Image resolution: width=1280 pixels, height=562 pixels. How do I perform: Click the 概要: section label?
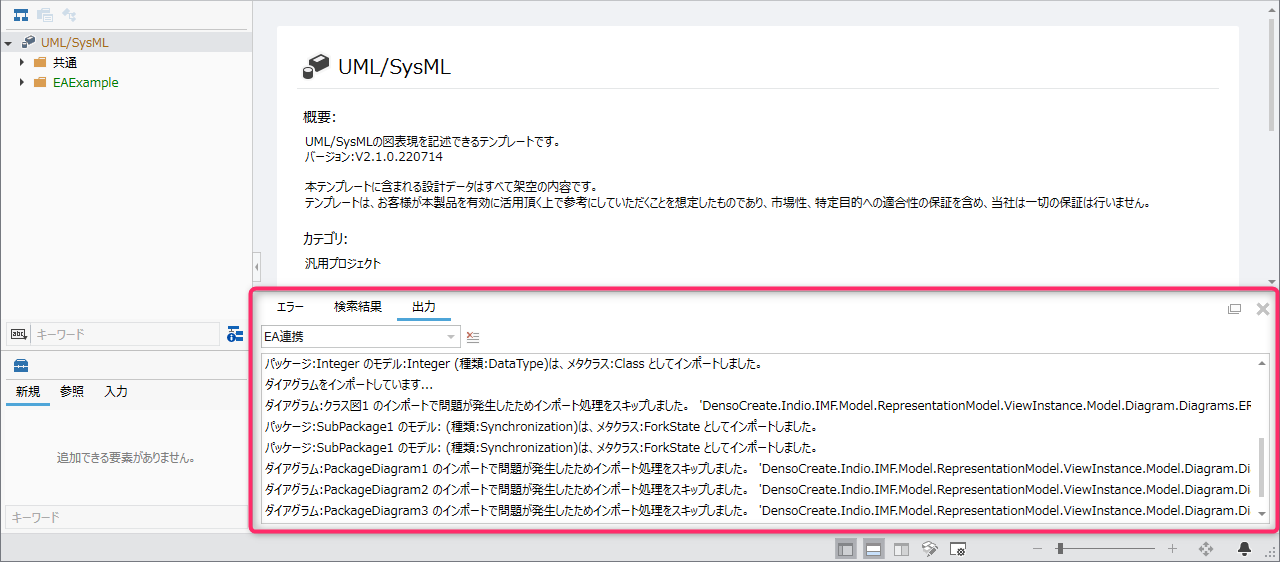click(320, 117)
